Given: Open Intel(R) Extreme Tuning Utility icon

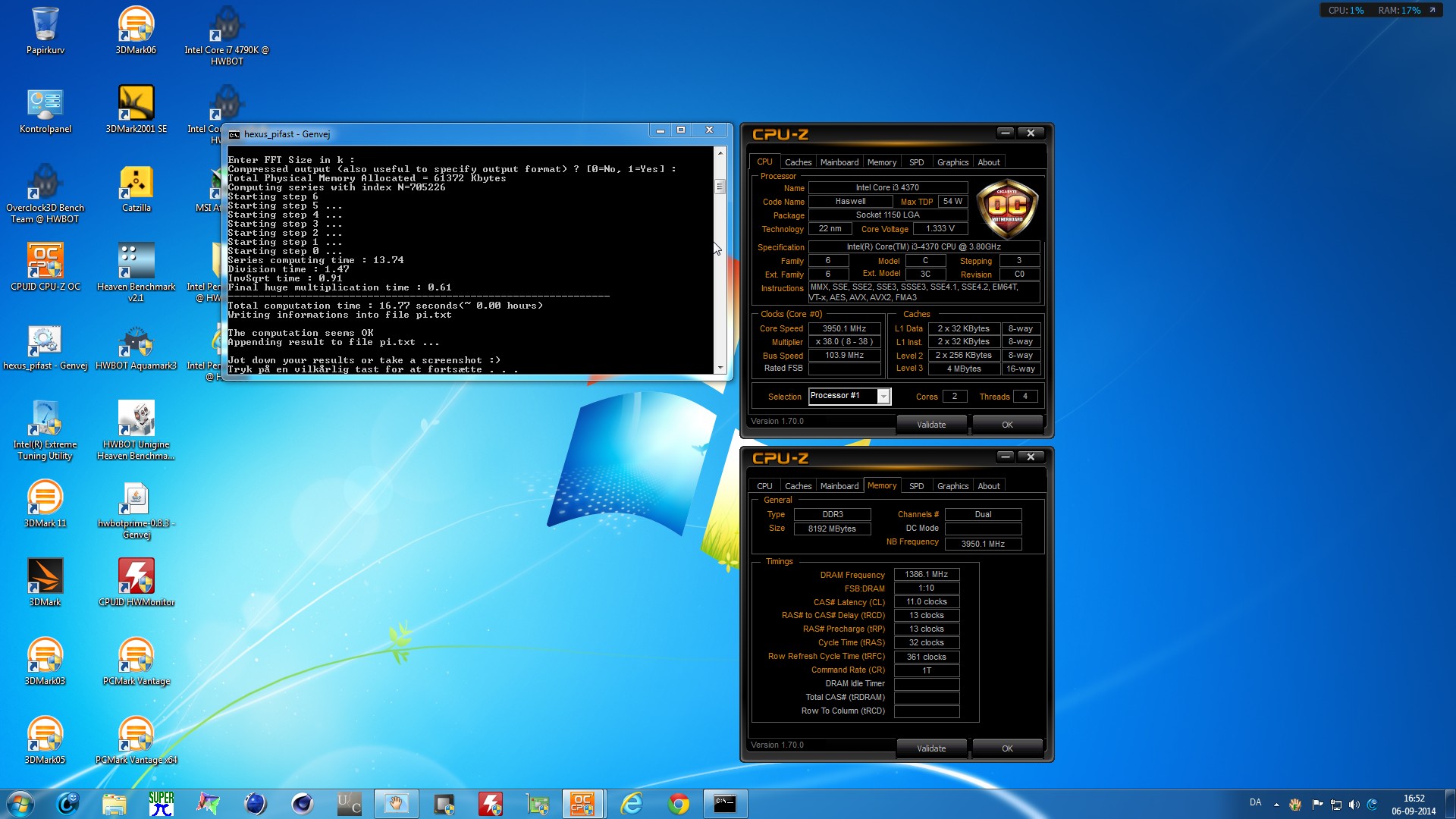Looking at the screenshot, I should pos(45,430).
